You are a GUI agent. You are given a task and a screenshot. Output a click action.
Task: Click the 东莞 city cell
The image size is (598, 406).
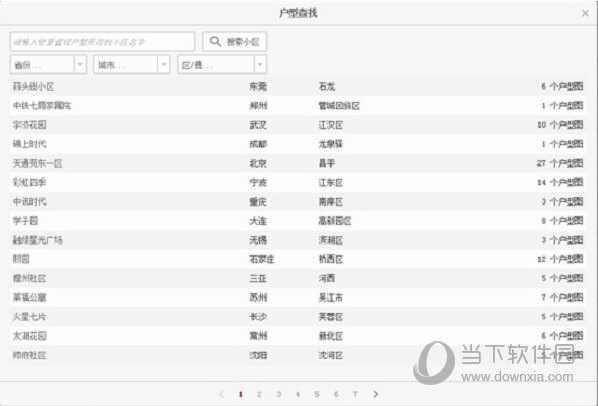[258, 87]
